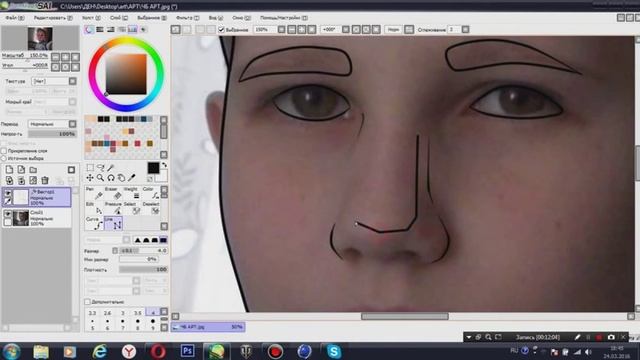
Task: Choose the Curve vector tool
Action: tap(95, 223)
